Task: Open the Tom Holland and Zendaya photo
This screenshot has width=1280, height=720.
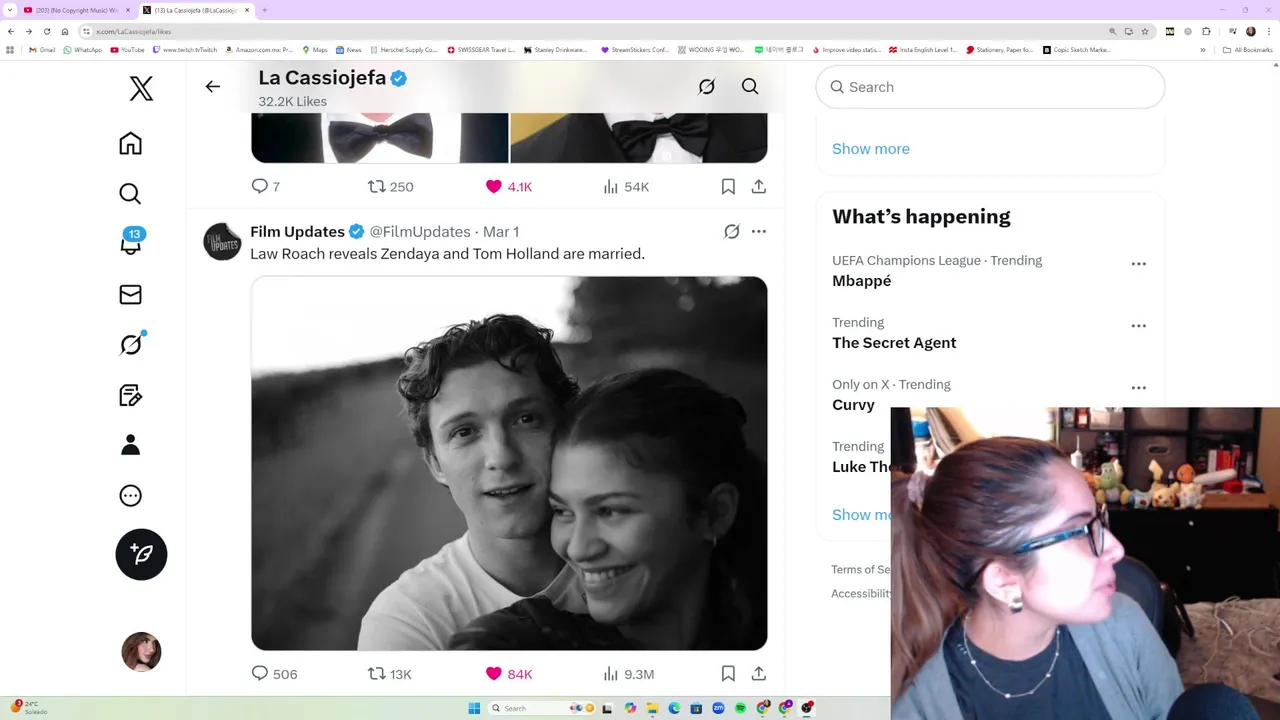Action: [509, 463]
